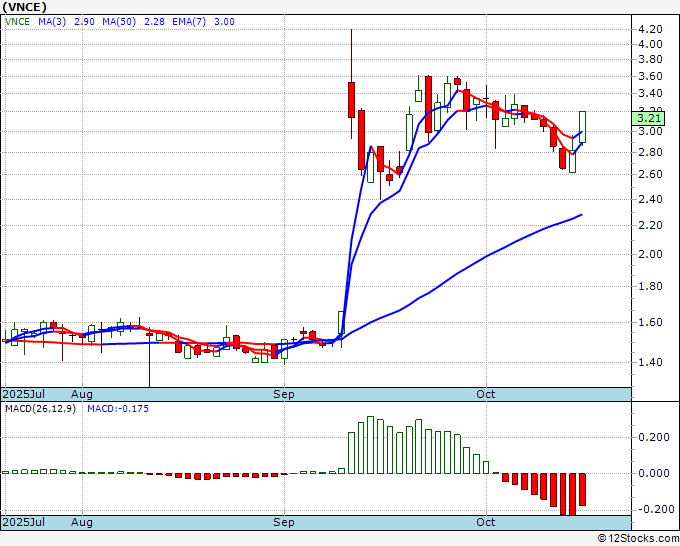Screen dimensions: 680x546
Task: Click 2025Jul on price chart date axis
Action: coord(24,394)
